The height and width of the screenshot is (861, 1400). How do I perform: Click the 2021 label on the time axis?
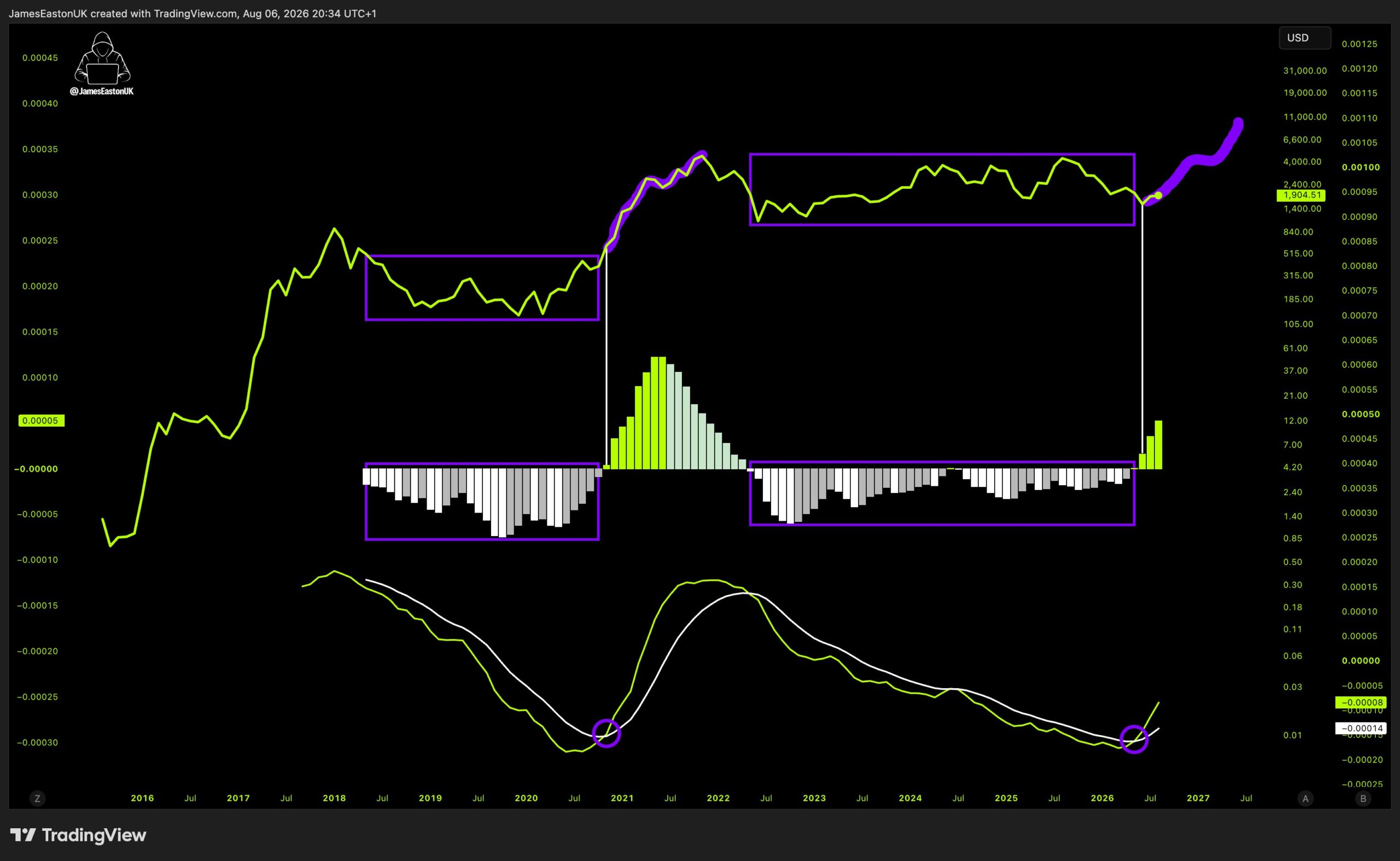[622, 798]
